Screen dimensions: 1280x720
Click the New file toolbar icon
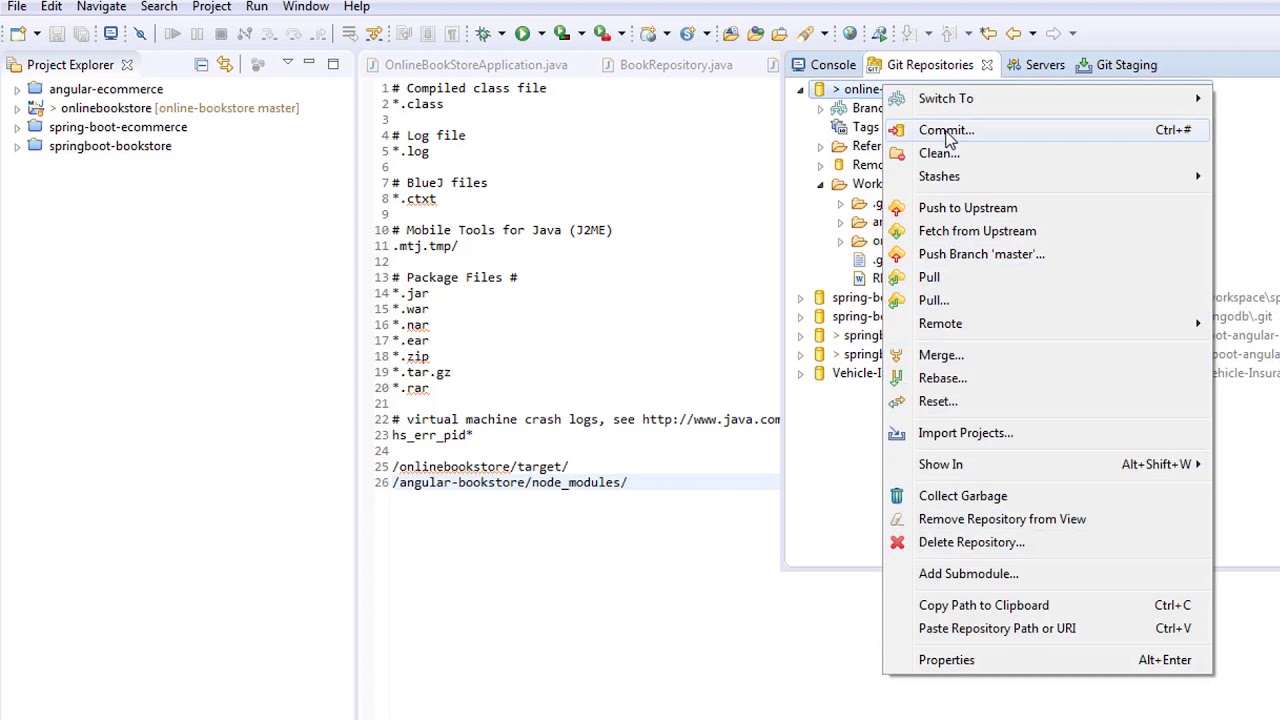(x=18, y=34)
